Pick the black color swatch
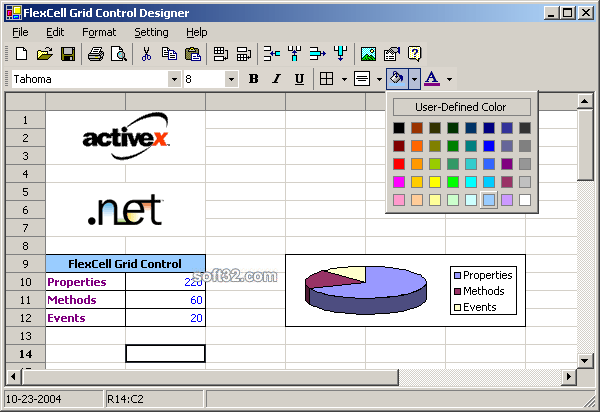The width and height of the screenshot is (600, 412). (399, 128)
